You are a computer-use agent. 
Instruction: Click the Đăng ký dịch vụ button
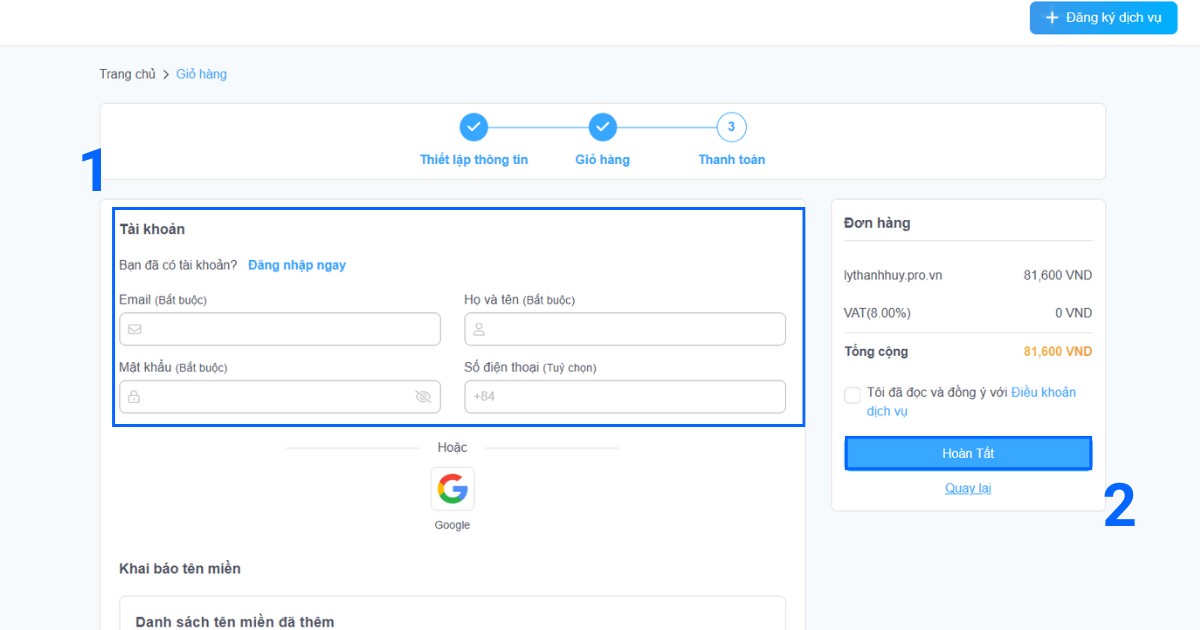coord(1103,18)
